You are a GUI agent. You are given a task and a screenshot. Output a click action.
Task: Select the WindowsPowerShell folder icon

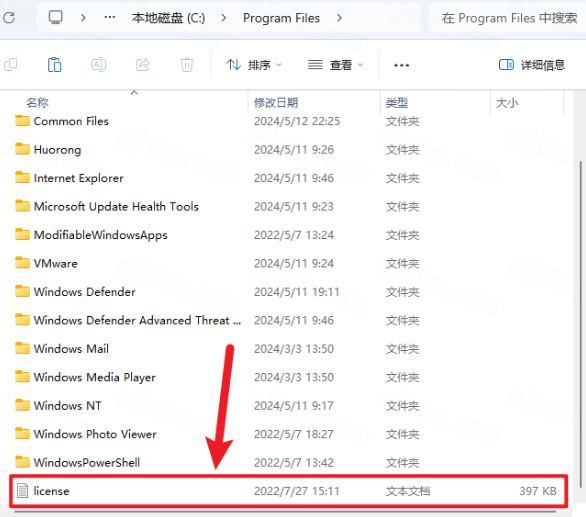click(22, 462)
